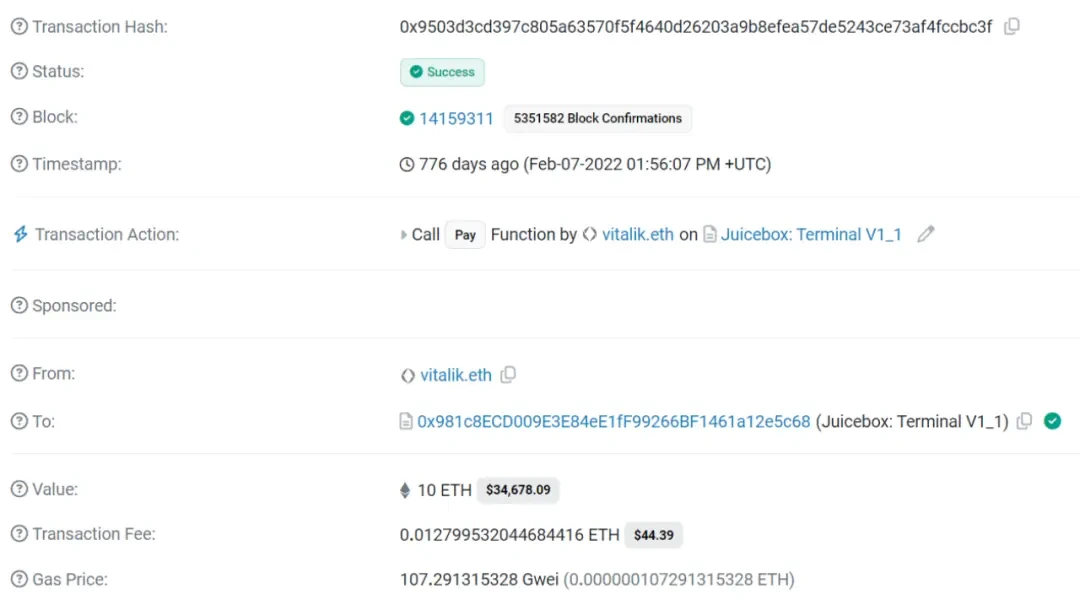Click help icon beside Status label
Image resolution: width=1080 pixels, height=605 pixels.
tap(19, 72)
